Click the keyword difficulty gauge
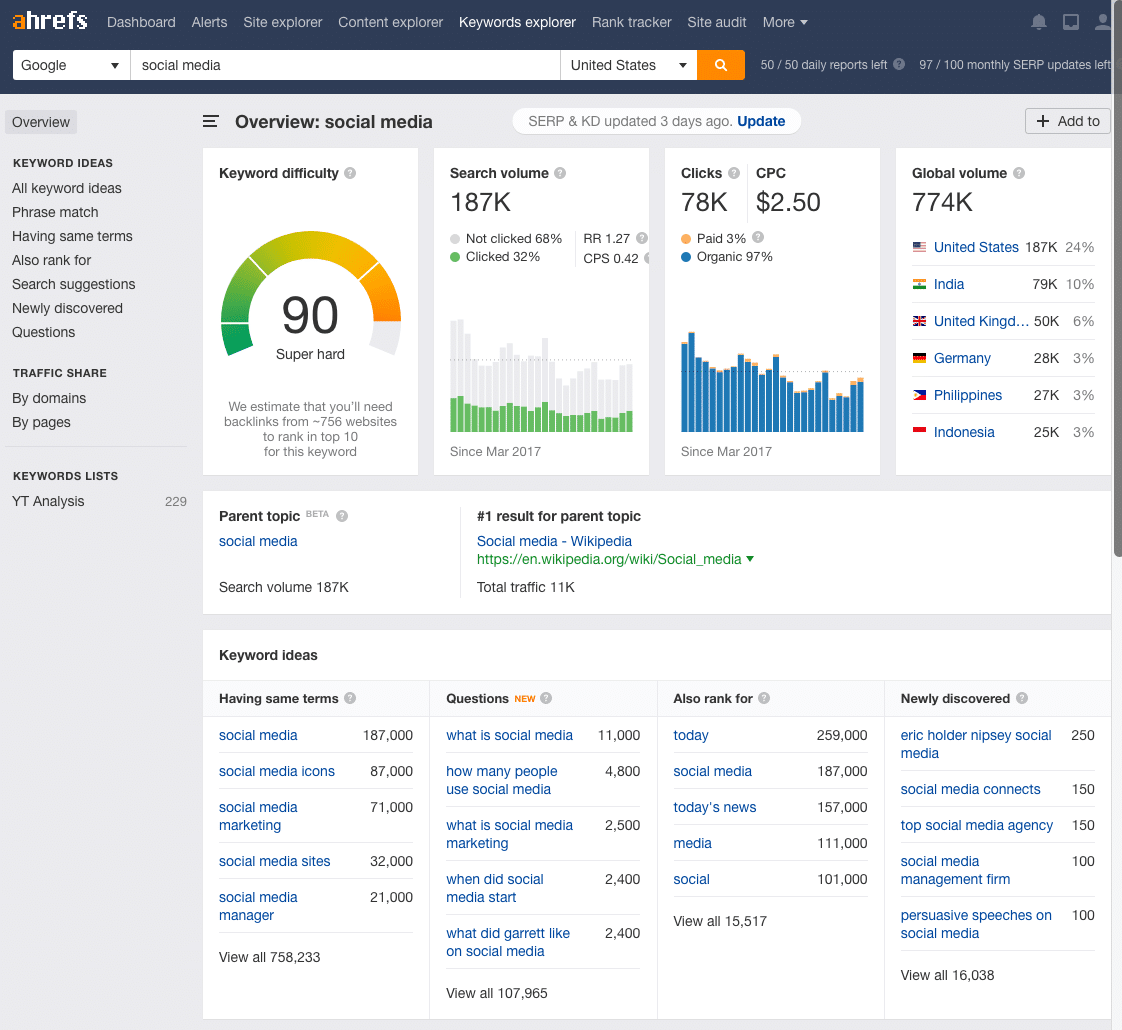 (x=311, y=295)
